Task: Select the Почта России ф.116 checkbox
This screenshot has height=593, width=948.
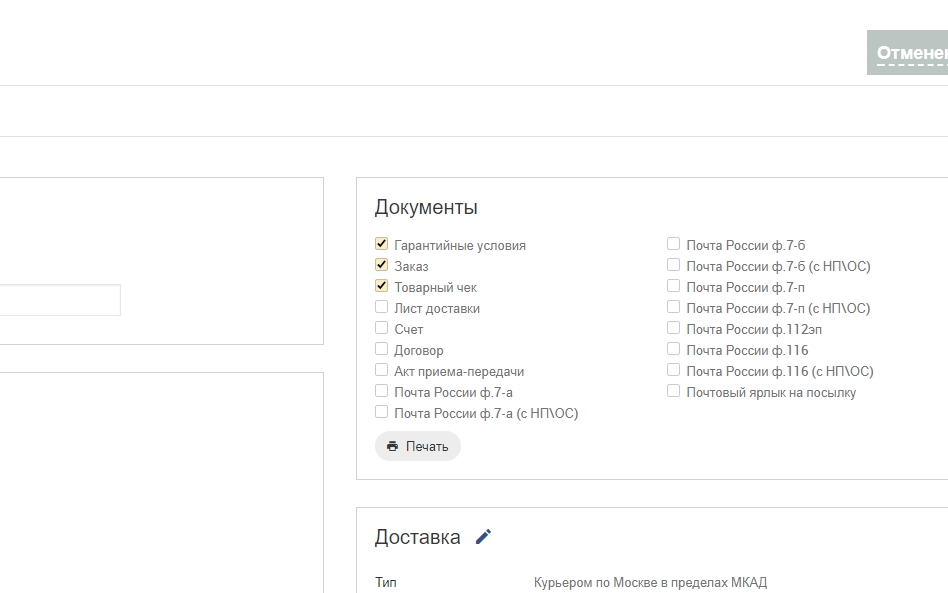Action: [673, 349]
